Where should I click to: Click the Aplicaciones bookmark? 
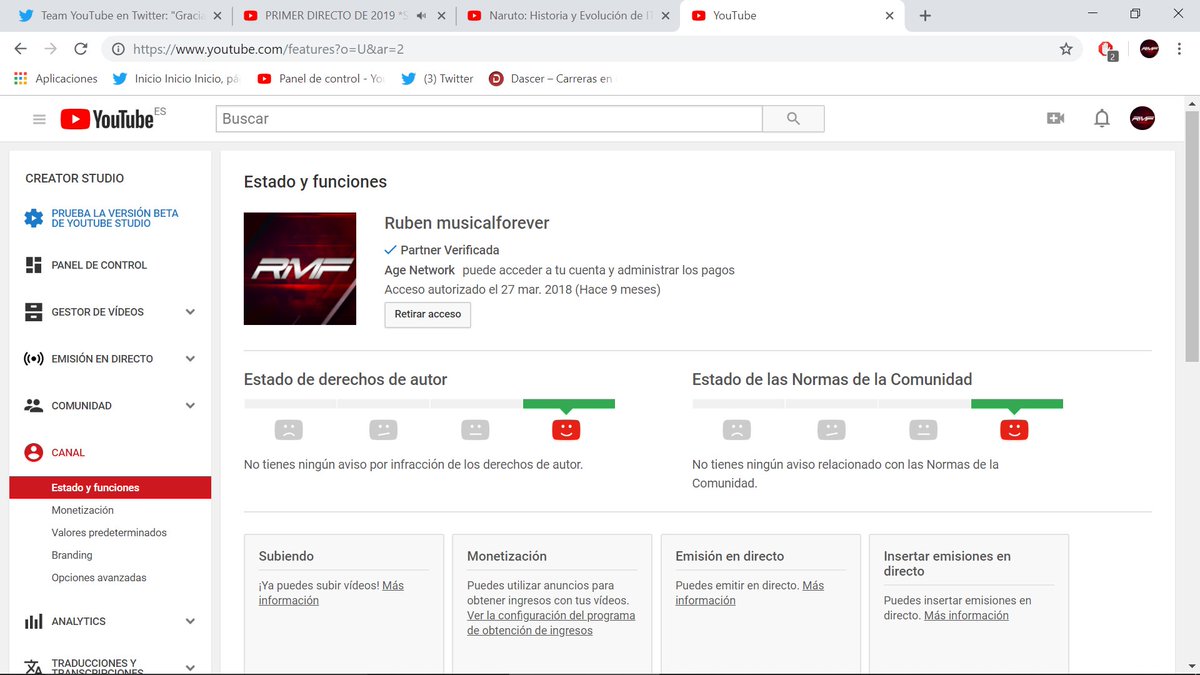(56, 78)
